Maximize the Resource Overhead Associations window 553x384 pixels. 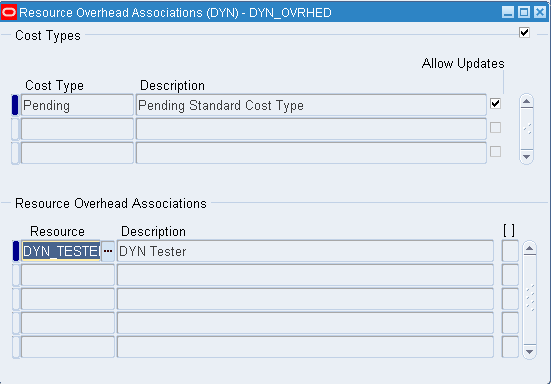pos(524,12)
